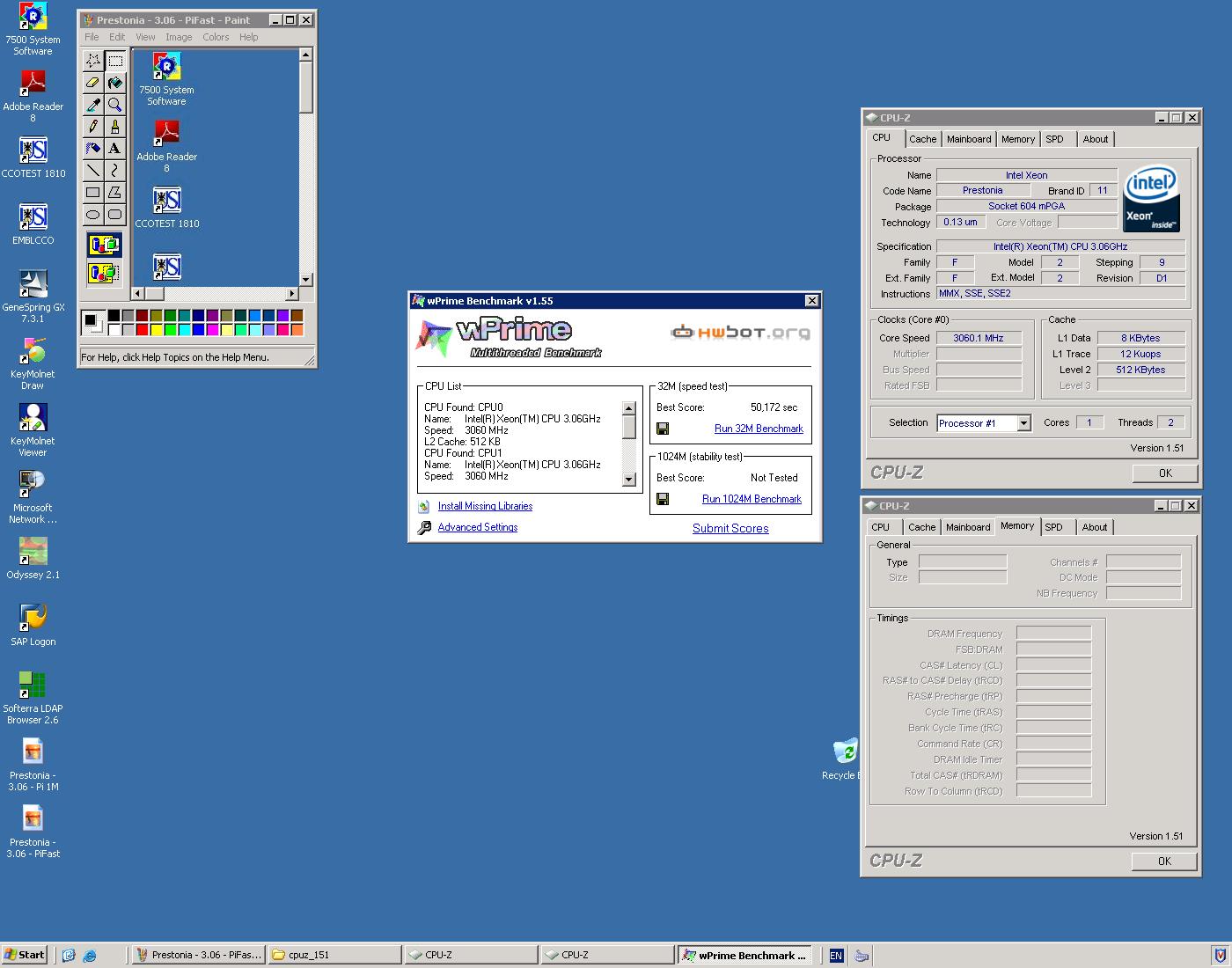Click the scroll-up arrow of the CPU List
This screenshot has width=1232, height=968.
click(628, 408)
